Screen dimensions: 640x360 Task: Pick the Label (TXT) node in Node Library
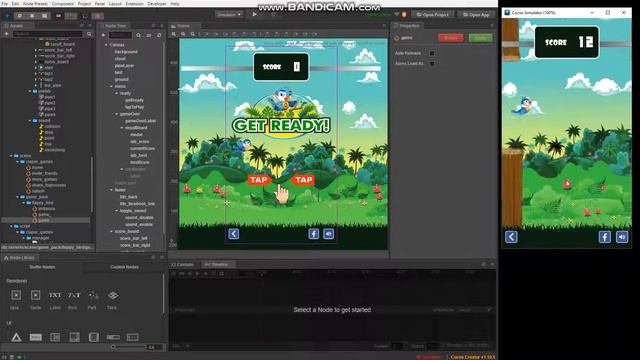(x=55, y=295)
